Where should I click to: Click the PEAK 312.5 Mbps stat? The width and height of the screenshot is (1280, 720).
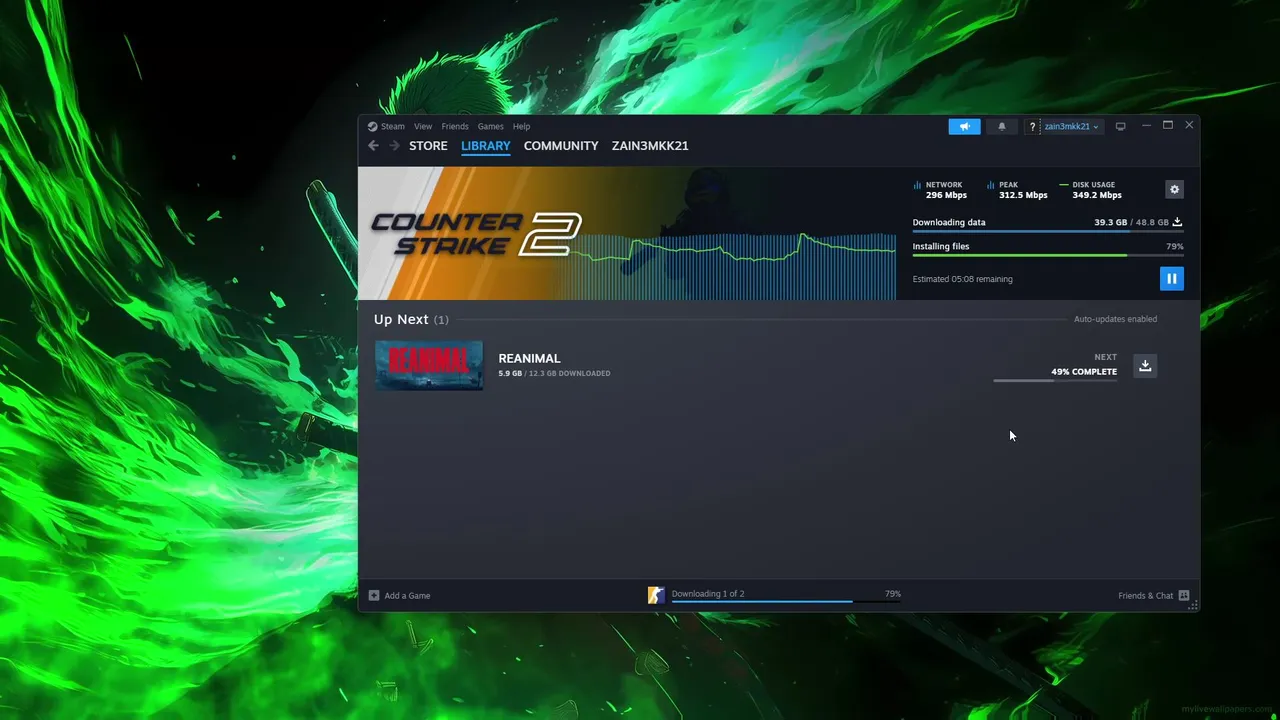(x=1017, y=190)
